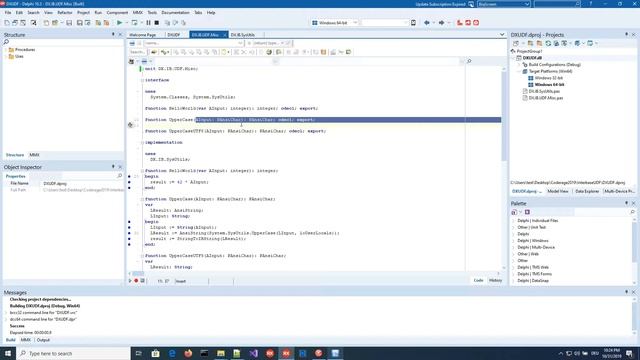640x360 pixels.
Task: Click the first red icon in main toolbar
Action: 460,23
